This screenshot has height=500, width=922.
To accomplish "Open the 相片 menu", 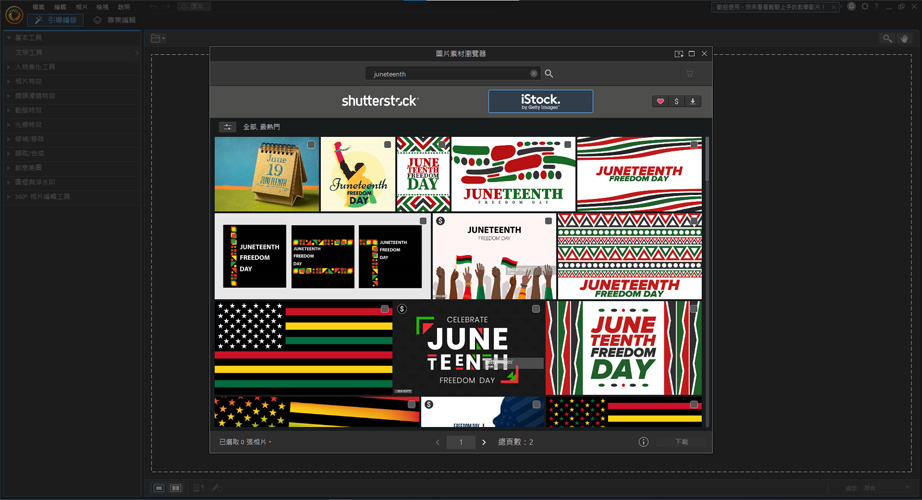I will [x=81, y=7].
